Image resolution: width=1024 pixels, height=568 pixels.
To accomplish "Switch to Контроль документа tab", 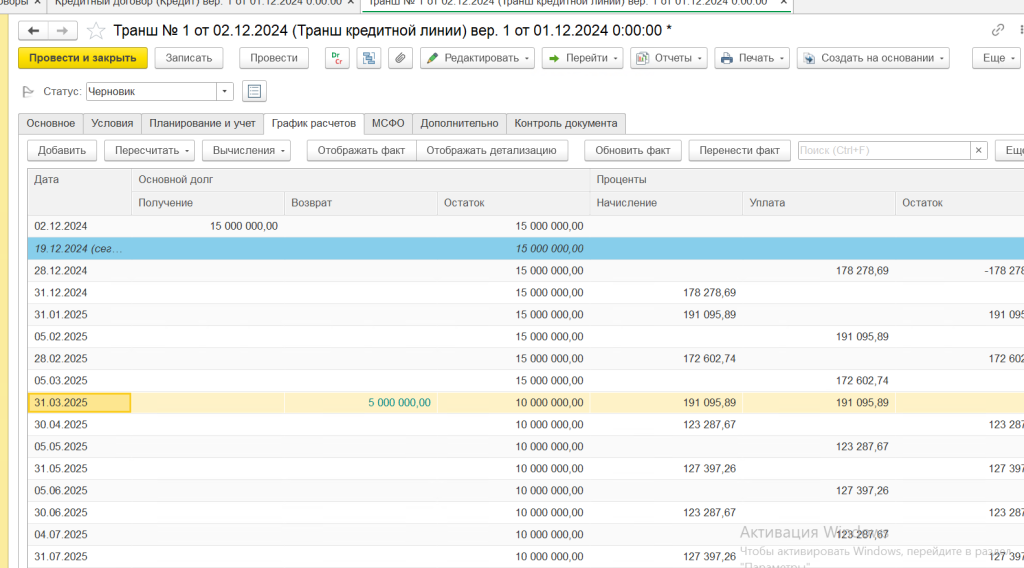I will pos(566,123).
